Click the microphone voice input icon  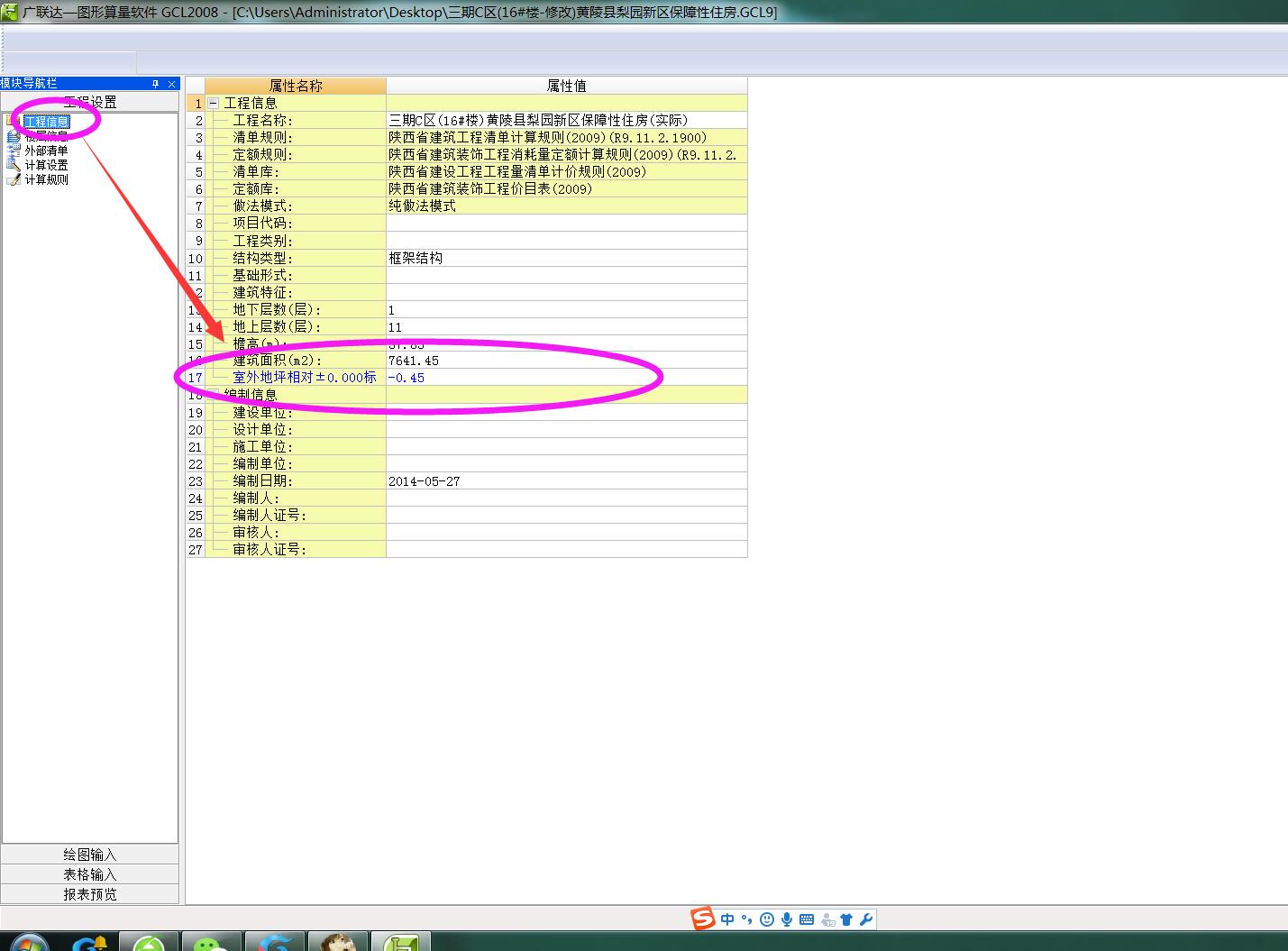click(787, 919)
